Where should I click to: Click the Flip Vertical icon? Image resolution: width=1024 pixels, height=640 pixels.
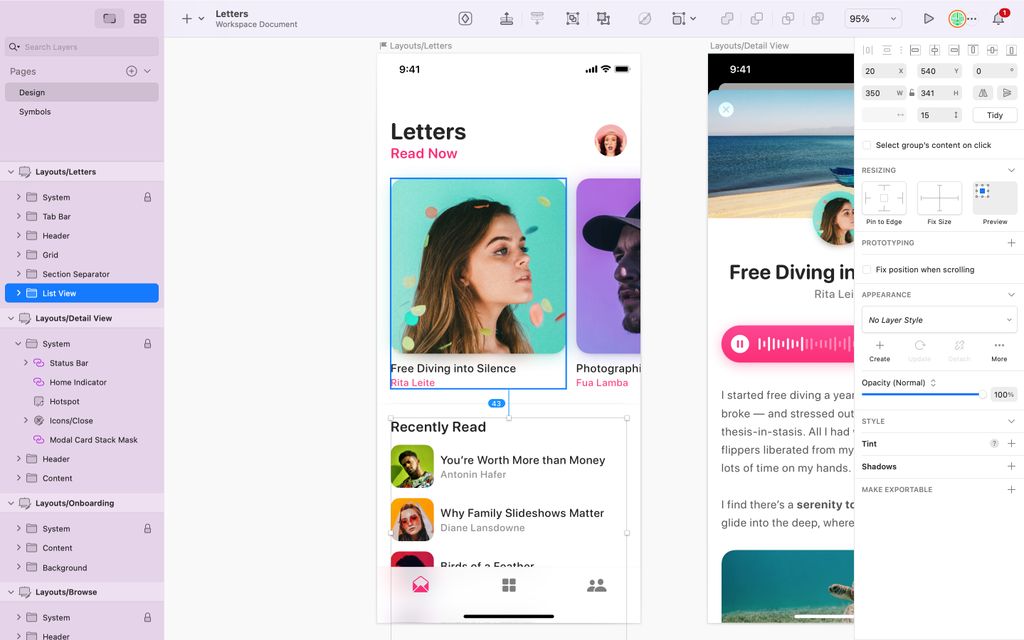point(1007,93)
